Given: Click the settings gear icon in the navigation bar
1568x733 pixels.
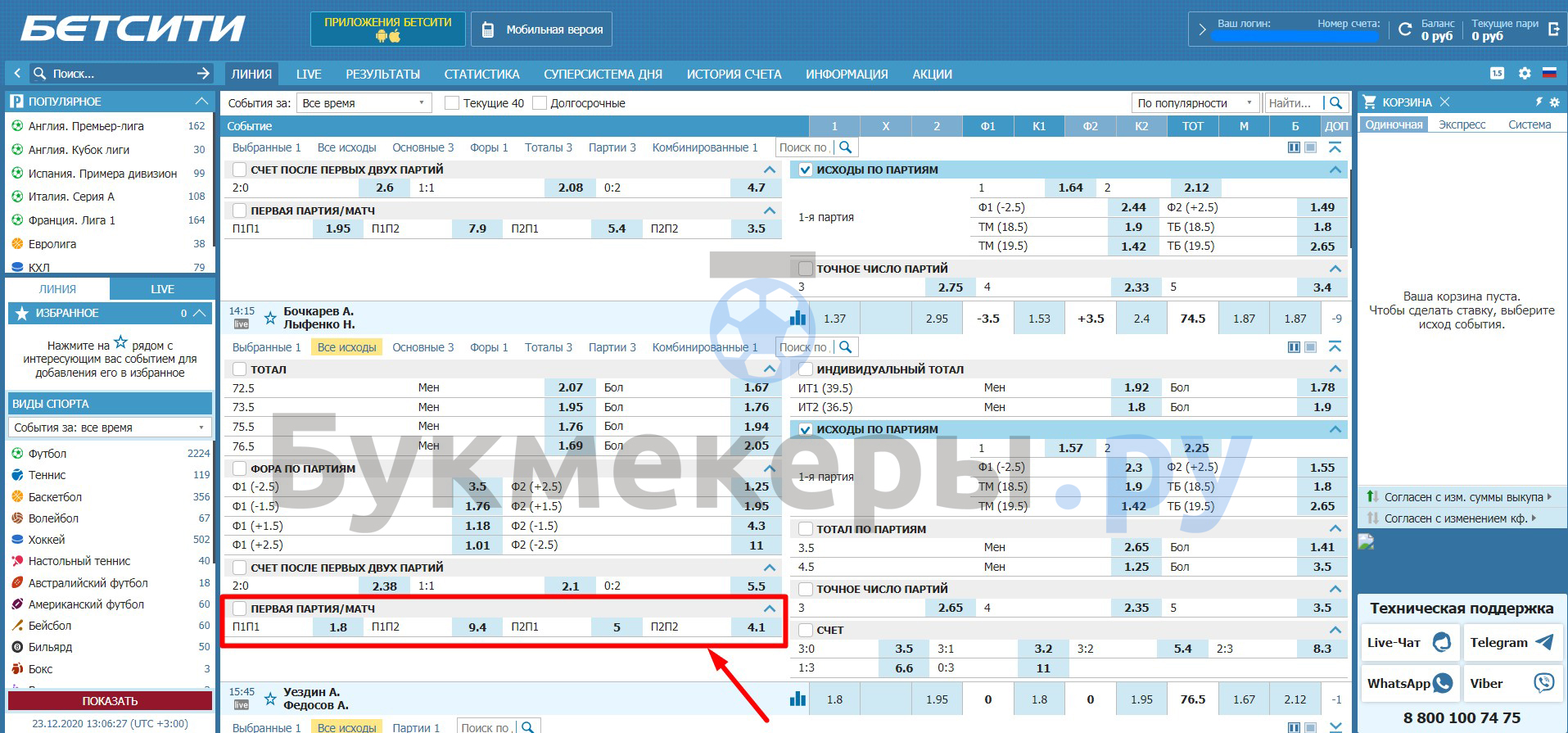Looking at the screenshot, I should coord(1524,74).
